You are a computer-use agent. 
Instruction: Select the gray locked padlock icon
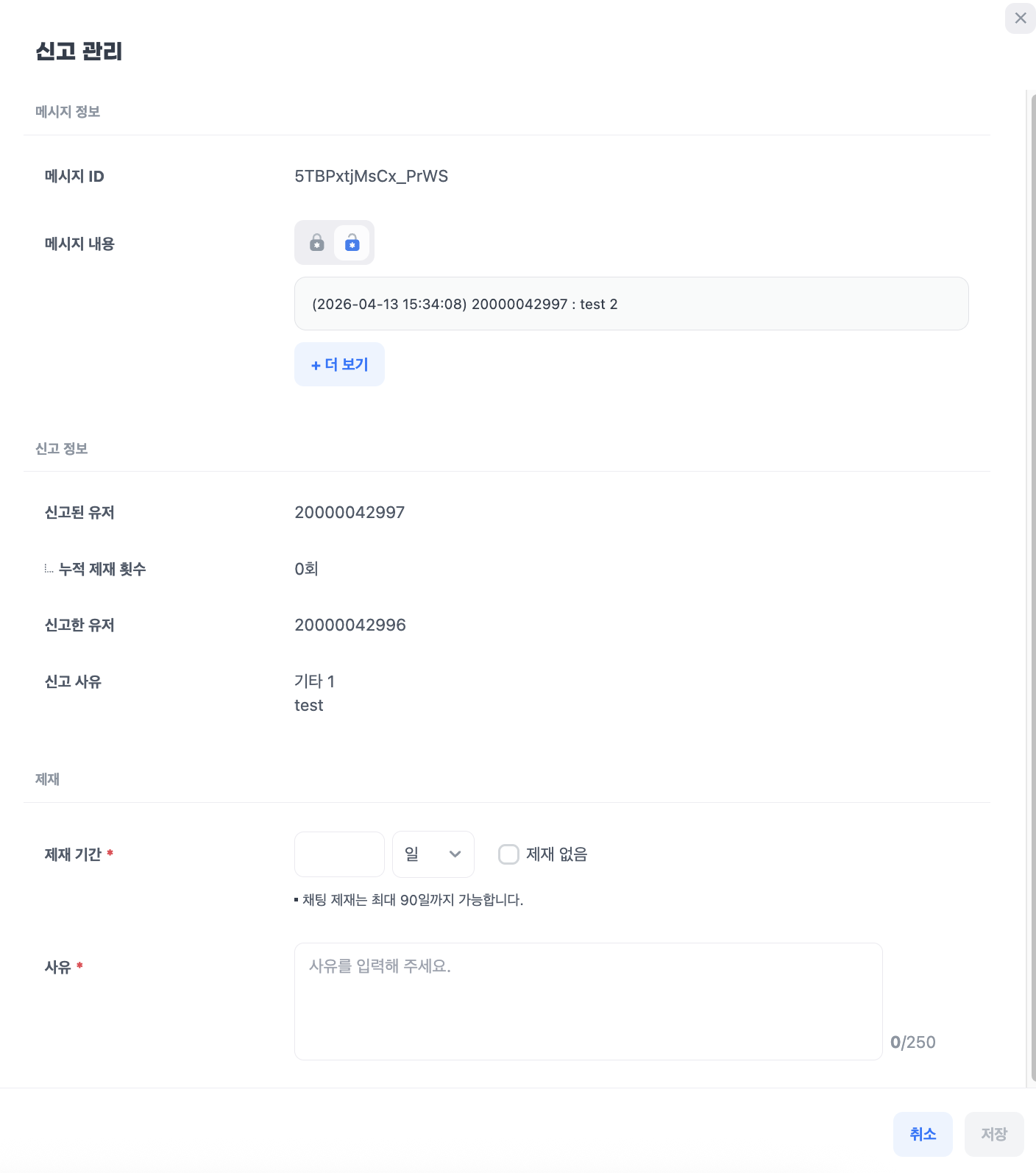pyautogui.click(x=316, y=243)
